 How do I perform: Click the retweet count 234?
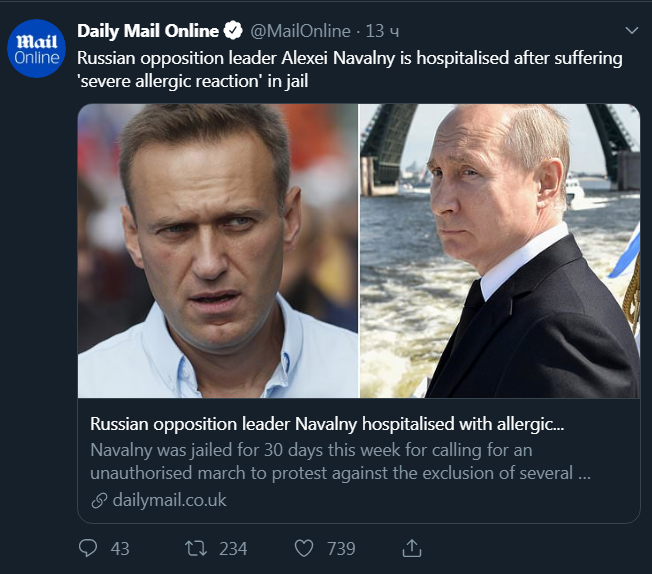(233, 548)
